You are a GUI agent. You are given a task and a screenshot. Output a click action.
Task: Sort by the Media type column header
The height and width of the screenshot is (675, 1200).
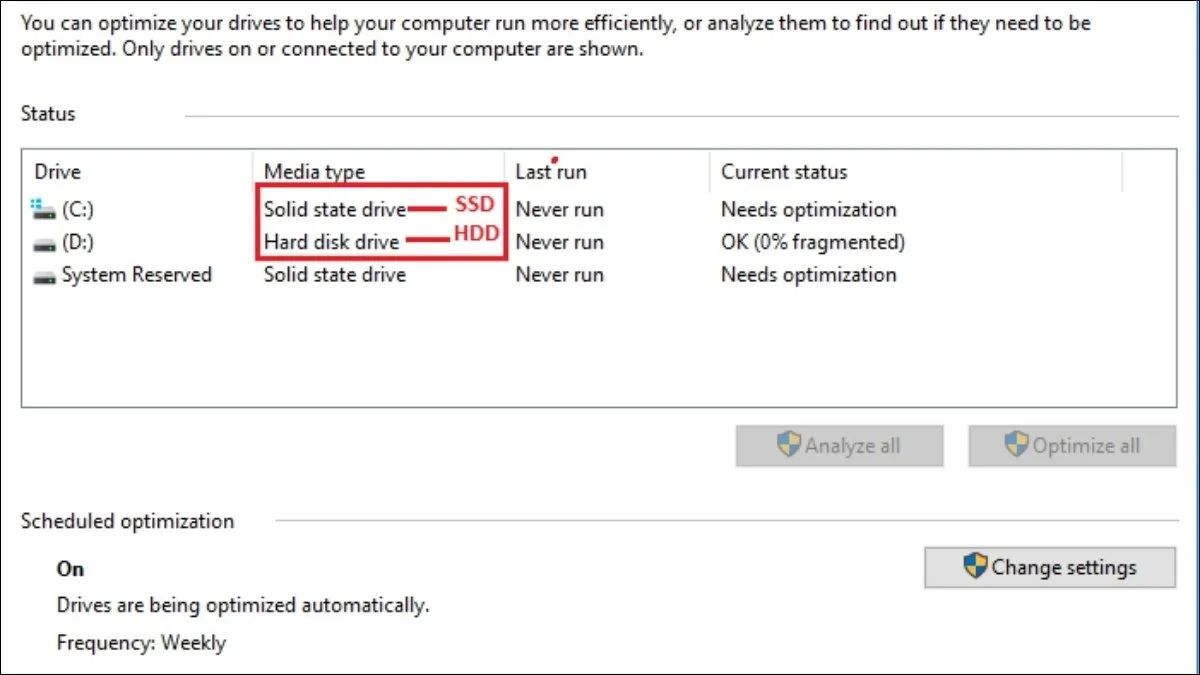tap(314, 172)
